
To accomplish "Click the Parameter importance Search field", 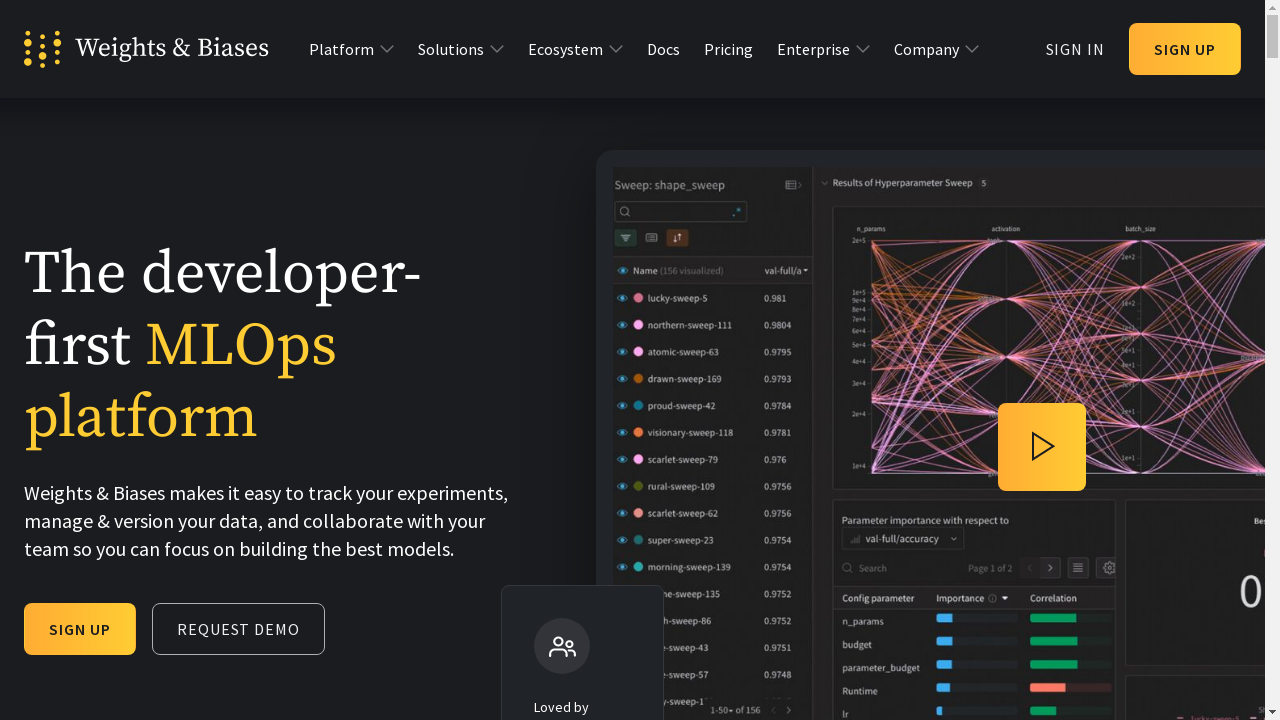I will click(900, 568).
